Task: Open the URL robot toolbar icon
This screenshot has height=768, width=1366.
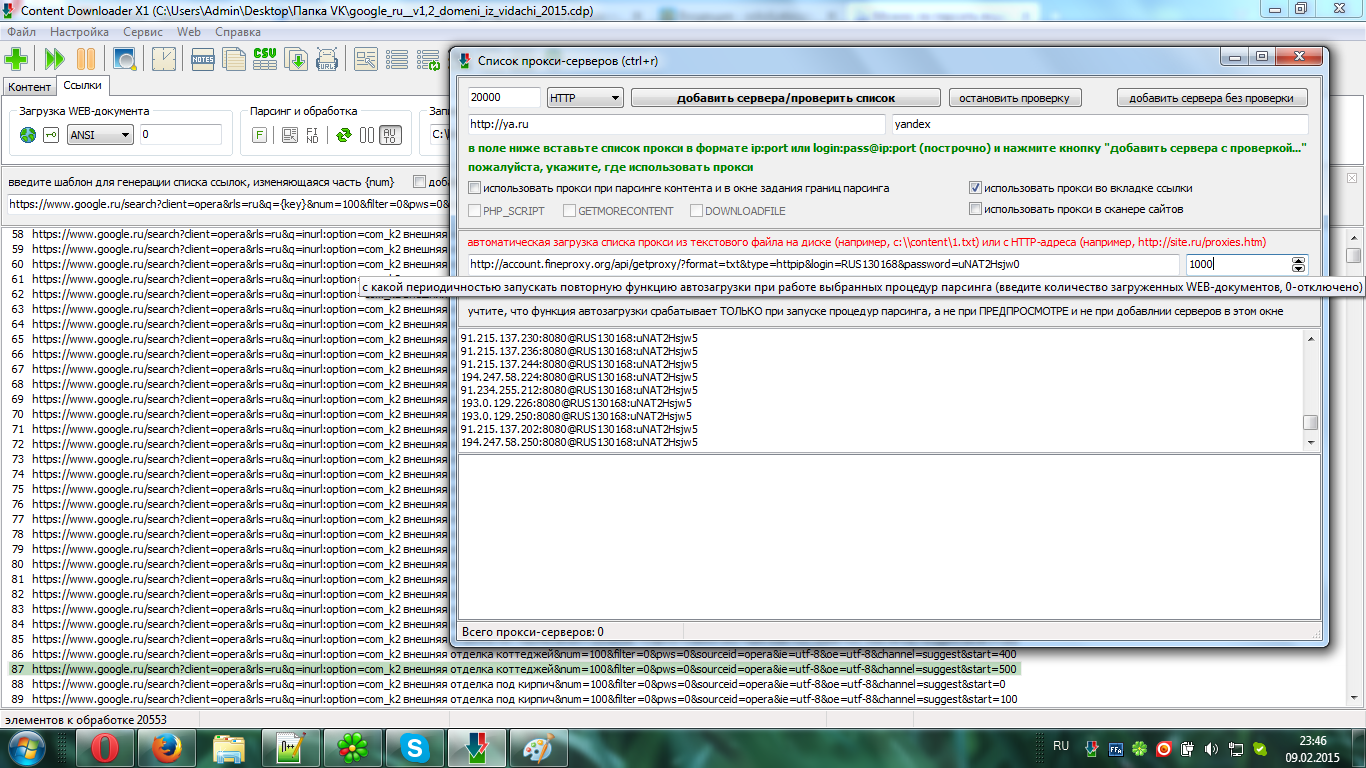Action: tap(328, 59)
